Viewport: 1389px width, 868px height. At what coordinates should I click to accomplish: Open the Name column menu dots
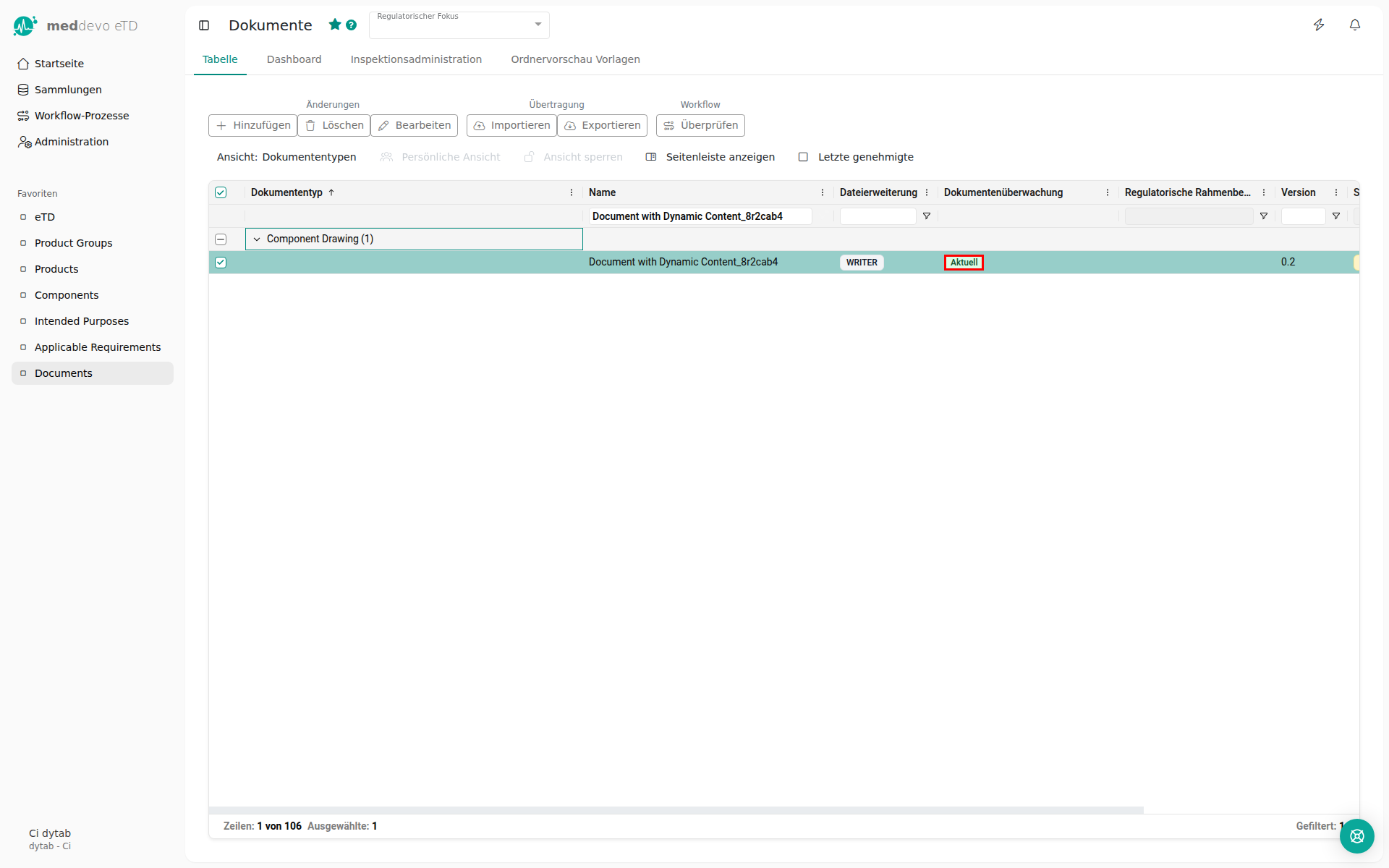[x=823, y=192]
